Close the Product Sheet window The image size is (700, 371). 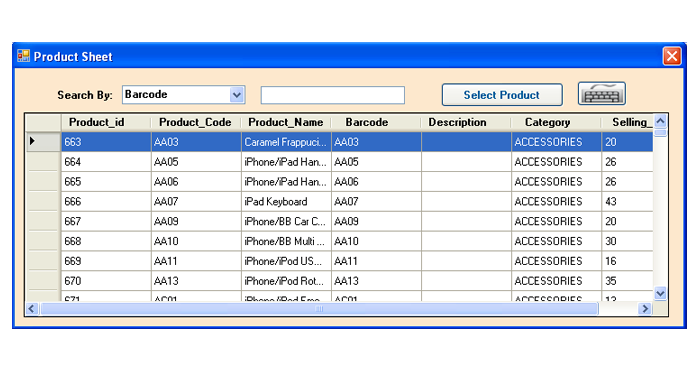click(x=672, y=56)
